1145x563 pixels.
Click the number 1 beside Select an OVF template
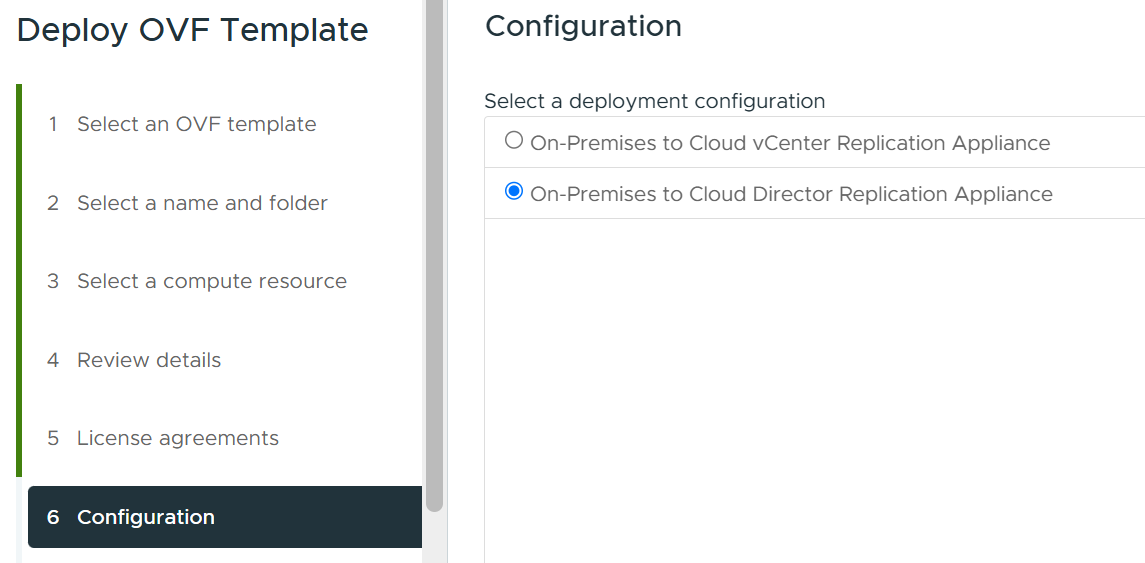53,124
